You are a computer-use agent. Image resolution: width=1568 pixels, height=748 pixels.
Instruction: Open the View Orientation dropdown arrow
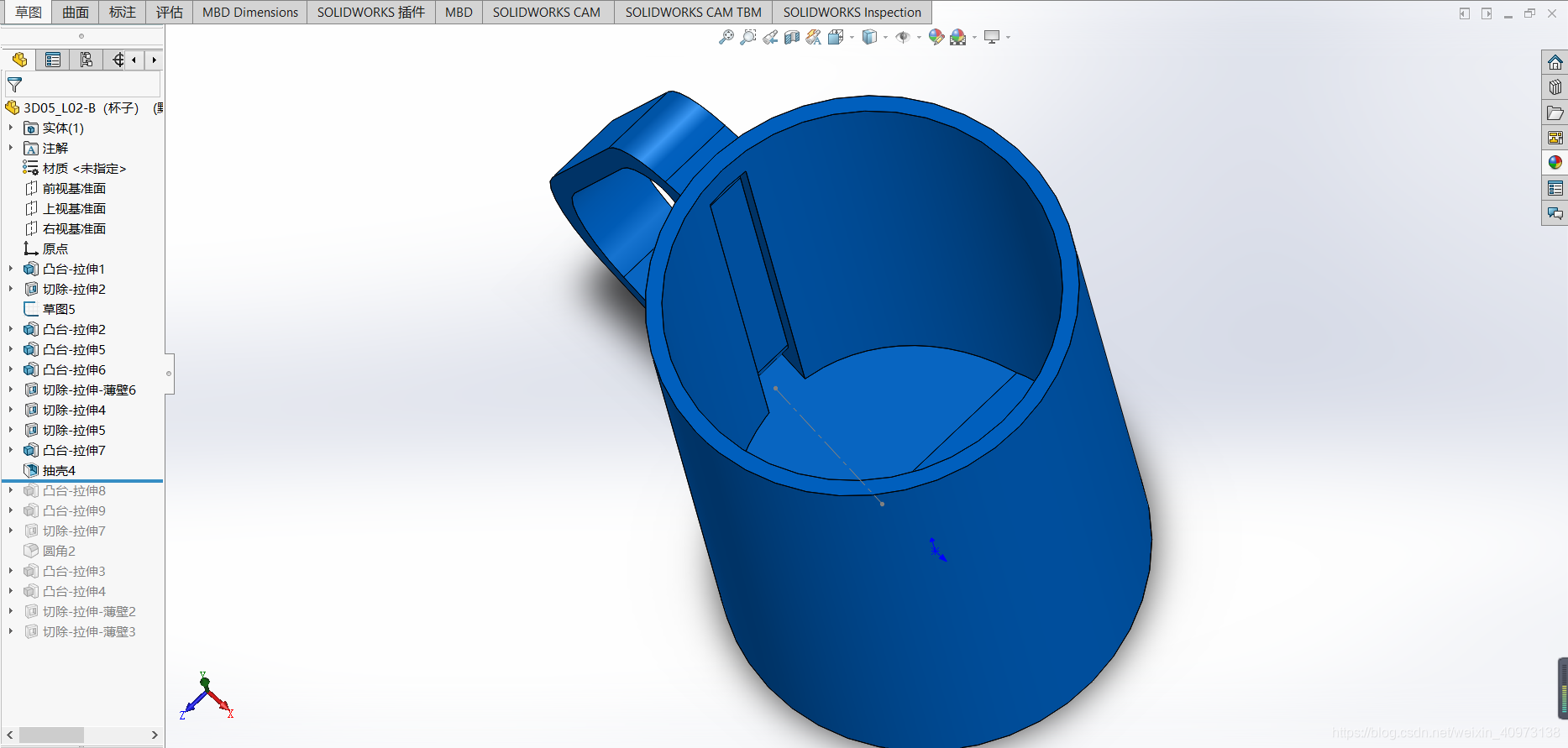pyautogui.click(x=852, y=37)
